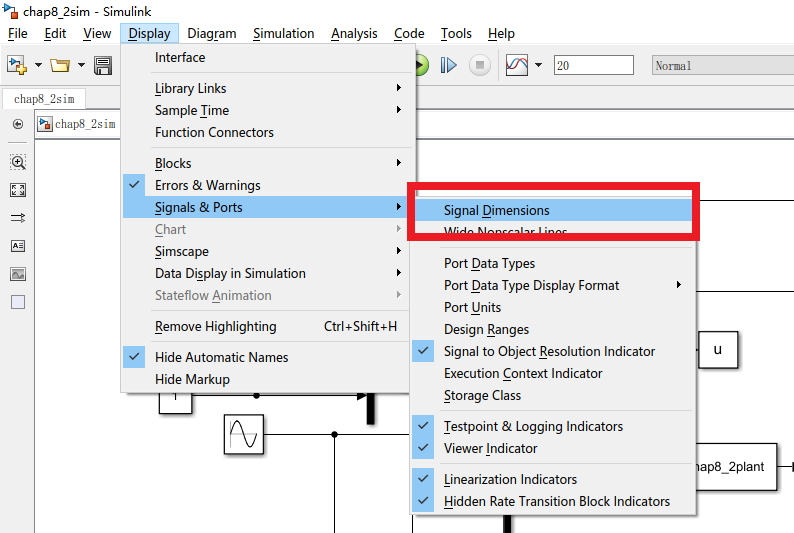Choose Interface in the Display menu
The image size is (794, 533).
[x=266, y=58]
